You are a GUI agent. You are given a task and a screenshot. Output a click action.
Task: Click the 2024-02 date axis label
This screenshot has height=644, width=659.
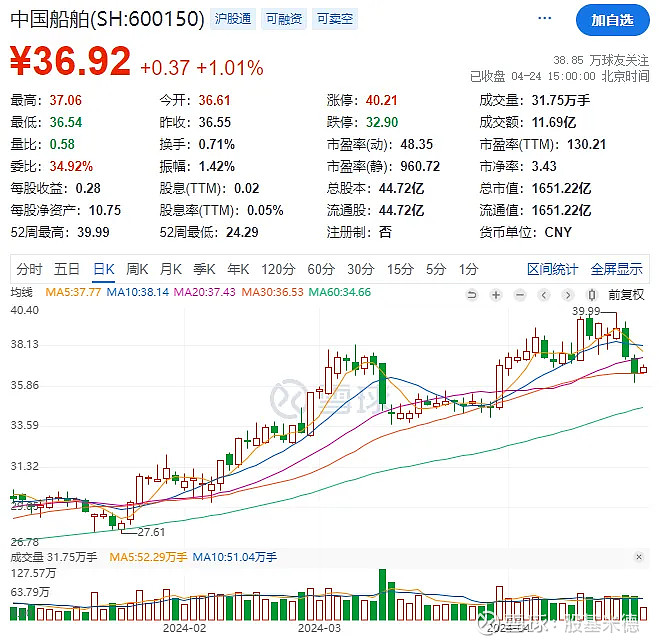click(x=185, y=628)
